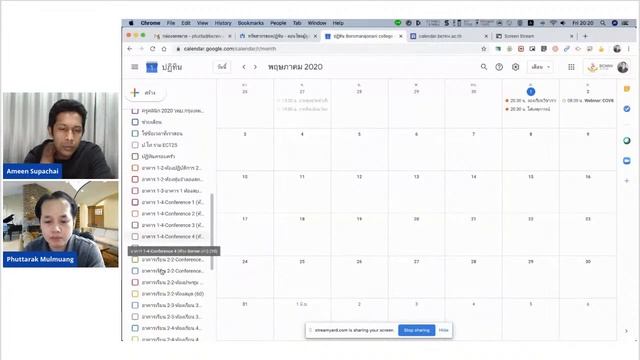Open Google Keep in the side panel
This screenshot has height=360, width=640.
coord(627,89)
